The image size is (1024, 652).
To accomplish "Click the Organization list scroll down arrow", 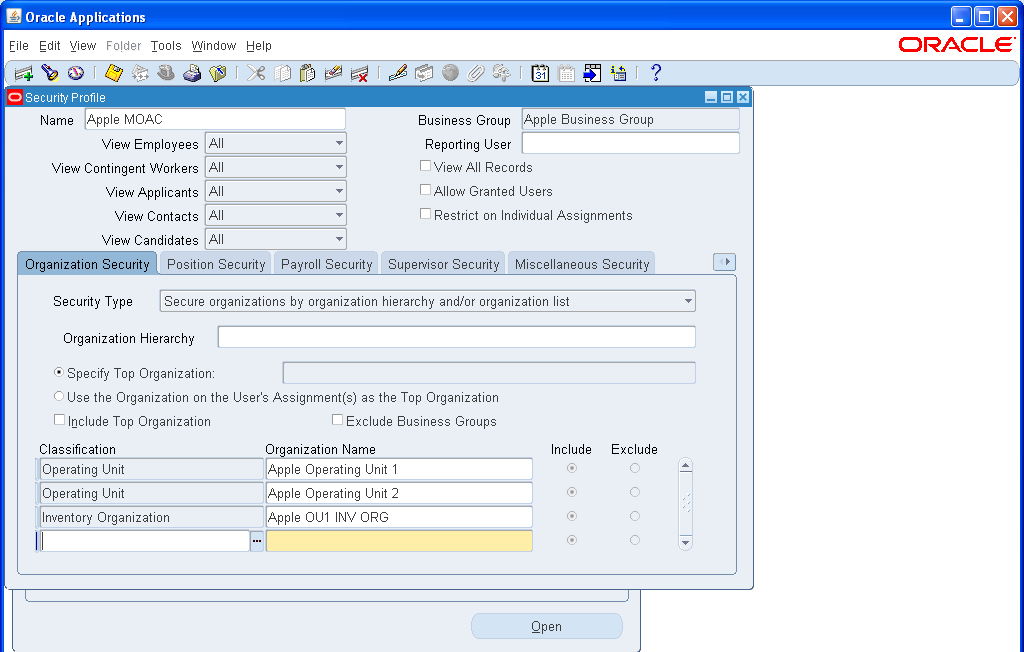I will [x=685, y=542].
